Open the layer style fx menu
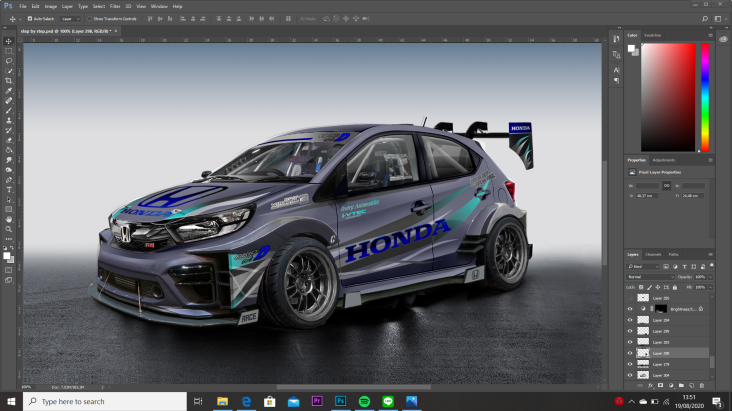The image size is (732, 411). tap(650, 385)
